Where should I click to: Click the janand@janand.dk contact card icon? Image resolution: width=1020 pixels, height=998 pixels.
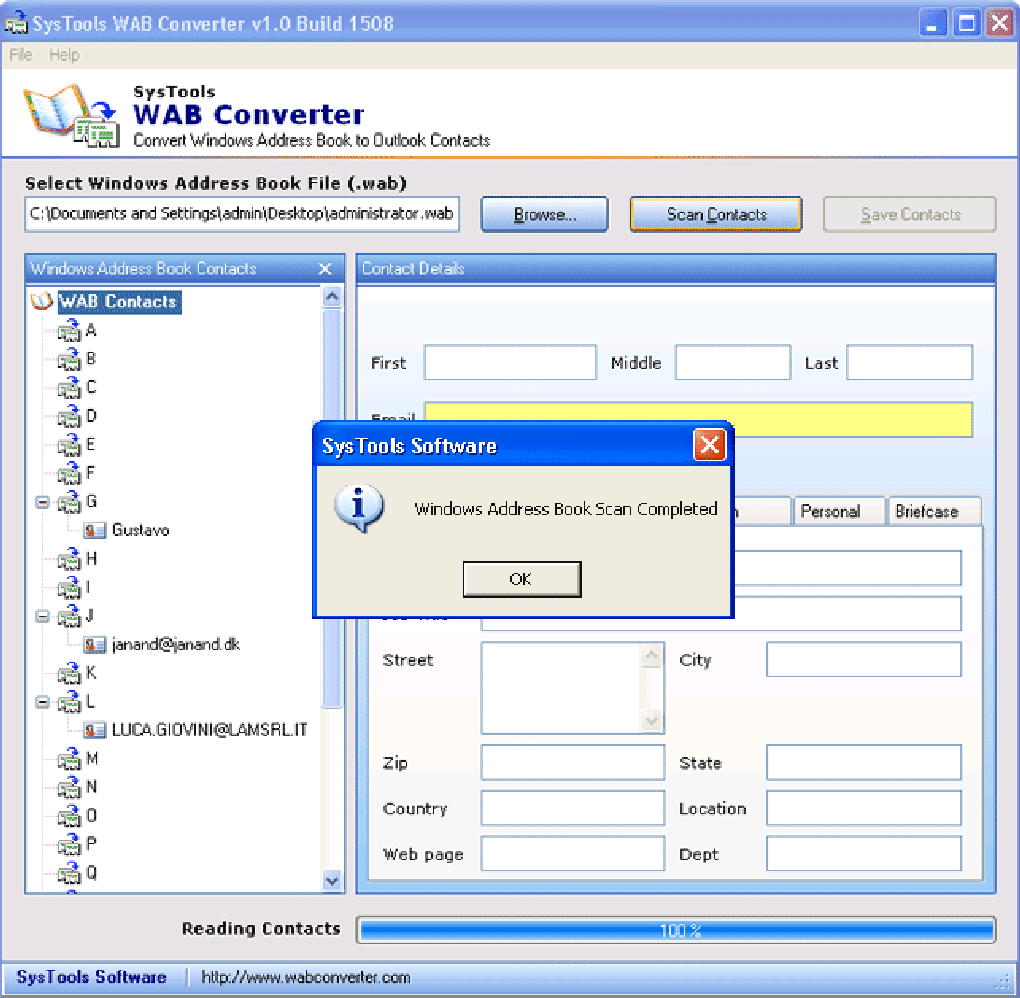click(x=95, y=645)
